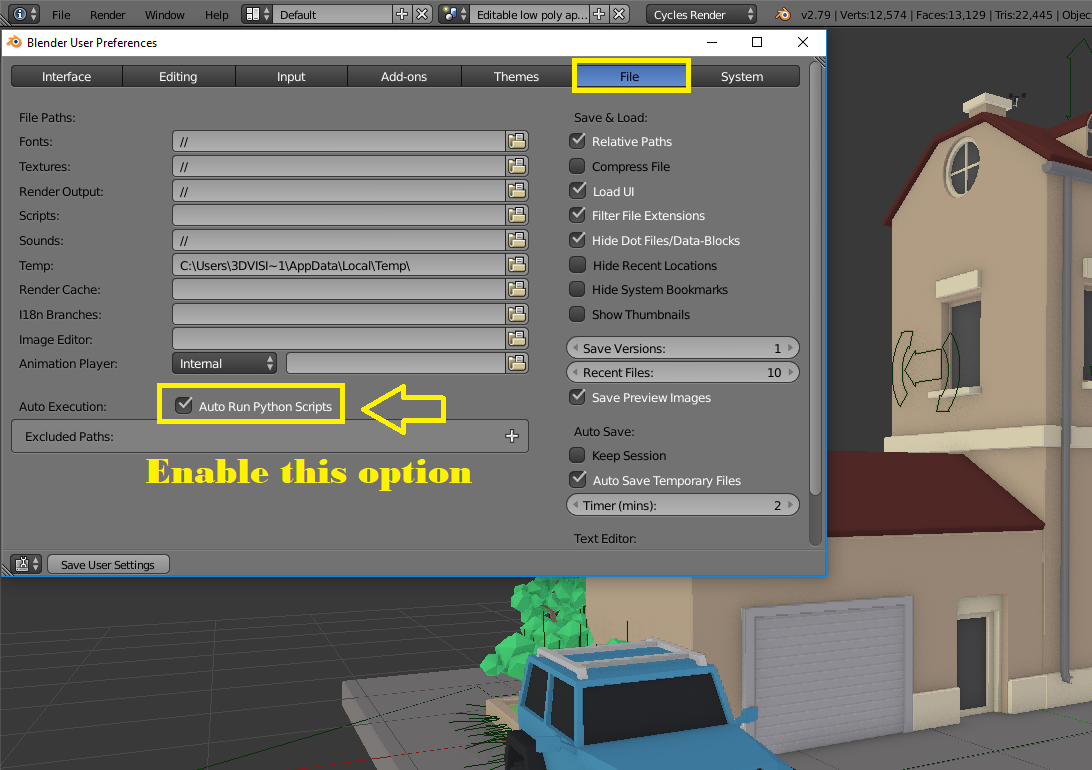
Task: Toggle Hide Dot Files/Data-Blocks
Action: click(577, 239)
